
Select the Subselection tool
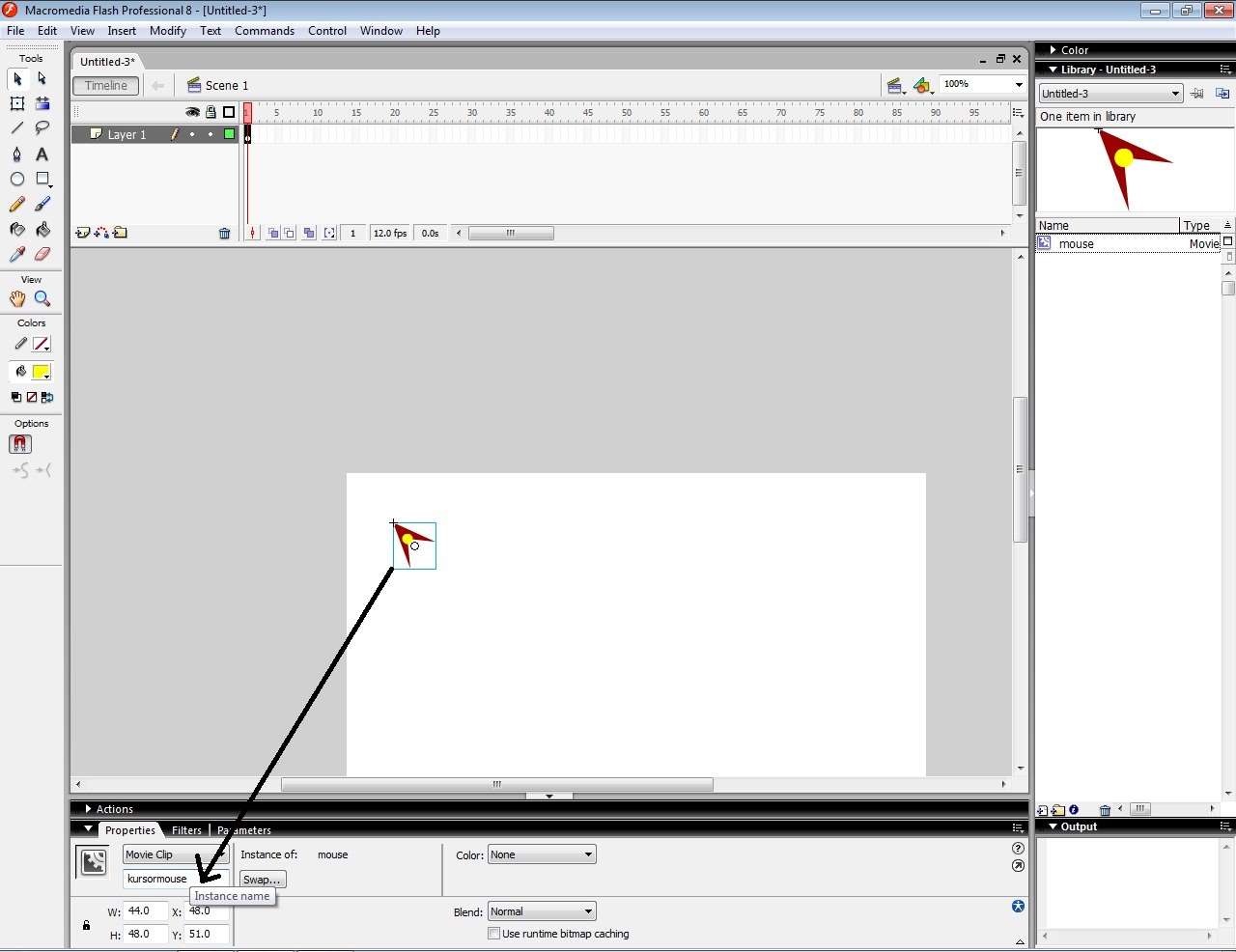tap(42, 79)
